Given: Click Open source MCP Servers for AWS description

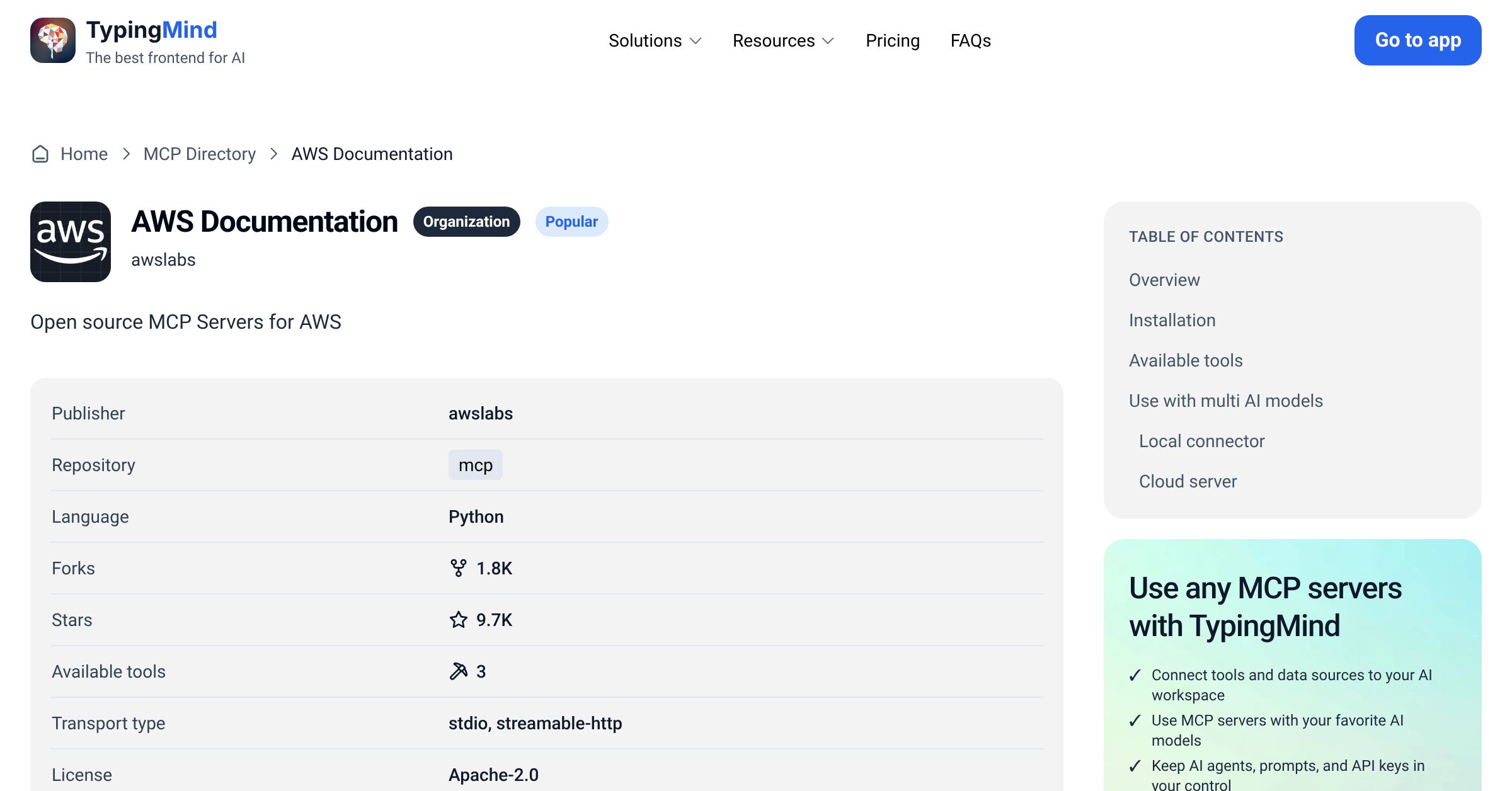Looking at the screenshot, I should click(x=186, y=322).
